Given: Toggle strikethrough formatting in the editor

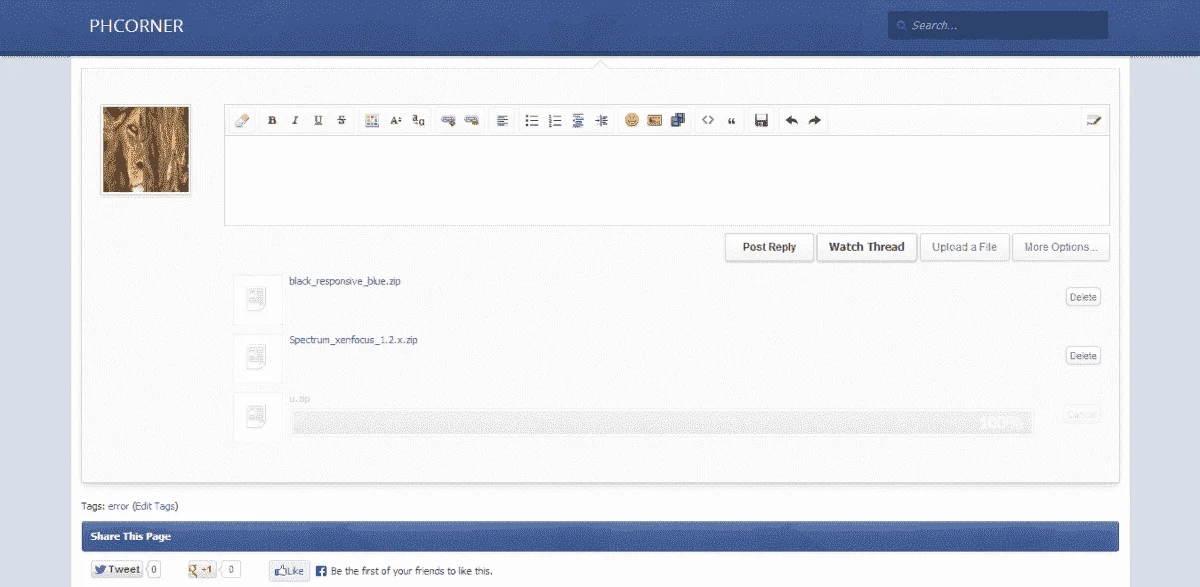Looking at the screenshot, I should coord(342,120).
